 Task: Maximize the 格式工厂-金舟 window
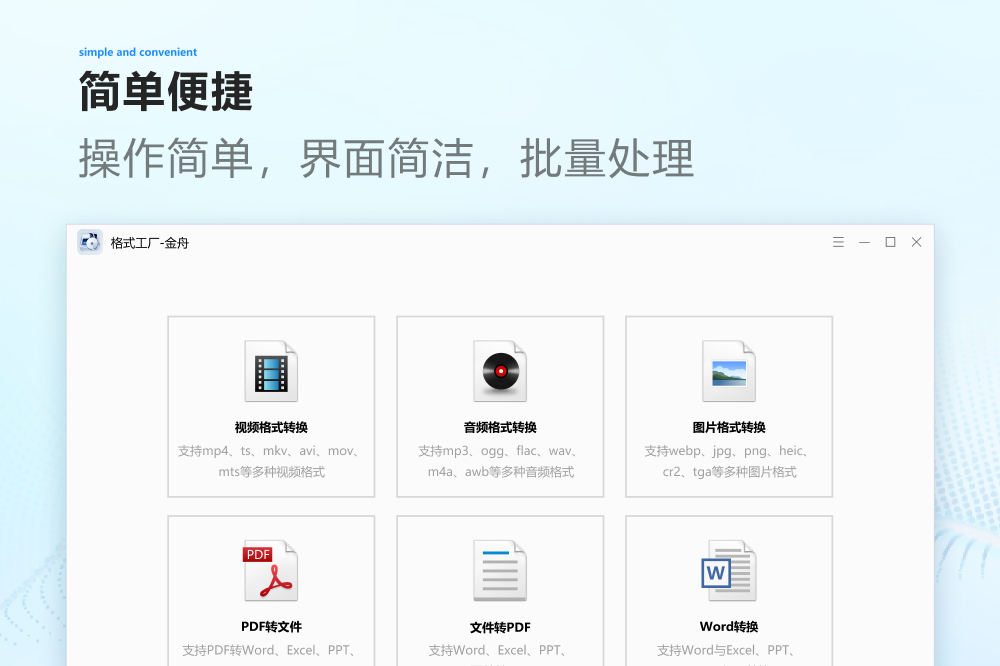[890, 242]
